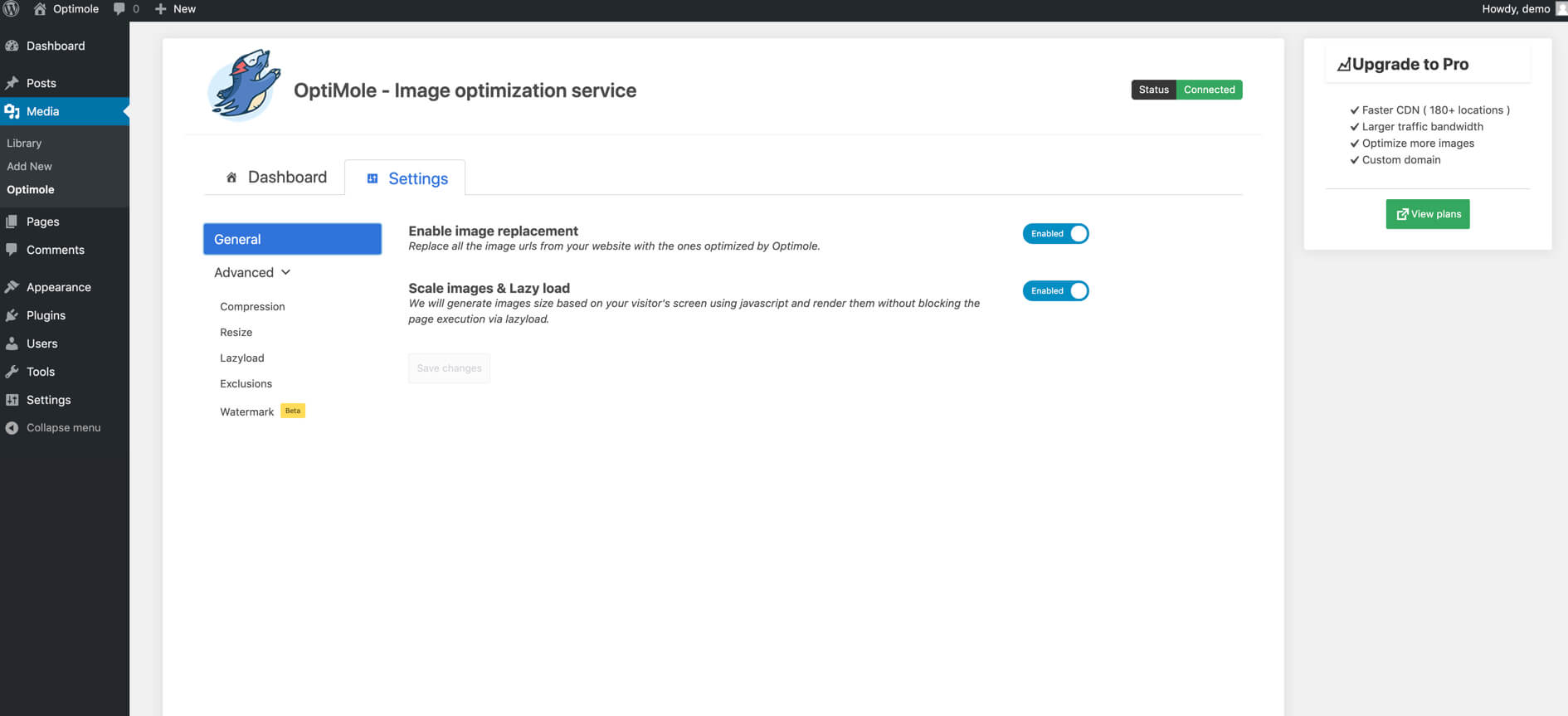This screenshot has width=1568, height=716.
Task: Turn off Scale images & Lazy load
Action: (1055, 291)
